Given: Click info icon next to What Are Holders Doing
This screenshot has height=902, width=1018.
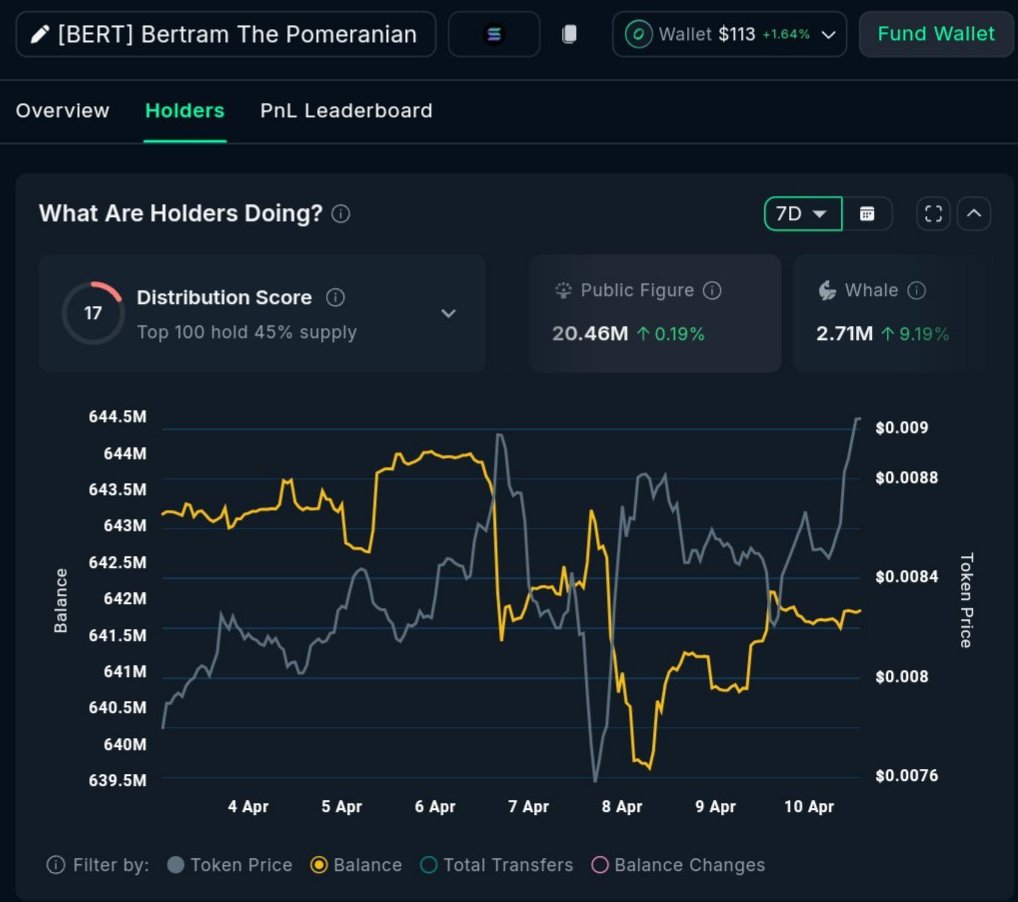Looking at the screenshot, I should click(341, 214).
